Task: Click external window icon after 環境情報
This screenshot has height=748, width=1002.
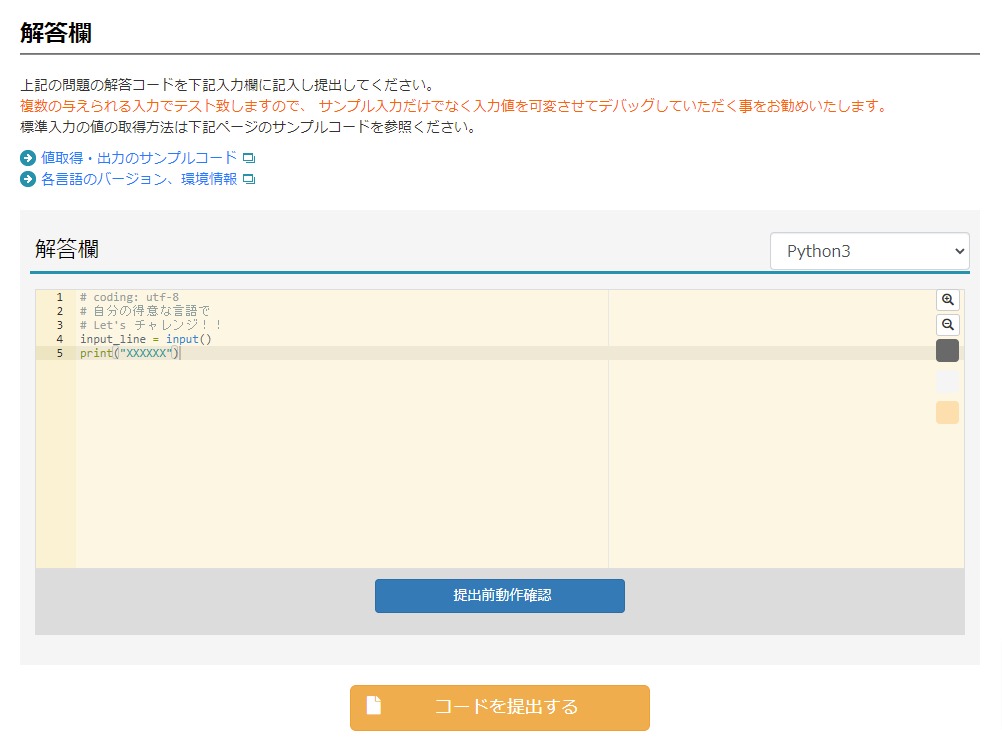Action: coord(249,179)
